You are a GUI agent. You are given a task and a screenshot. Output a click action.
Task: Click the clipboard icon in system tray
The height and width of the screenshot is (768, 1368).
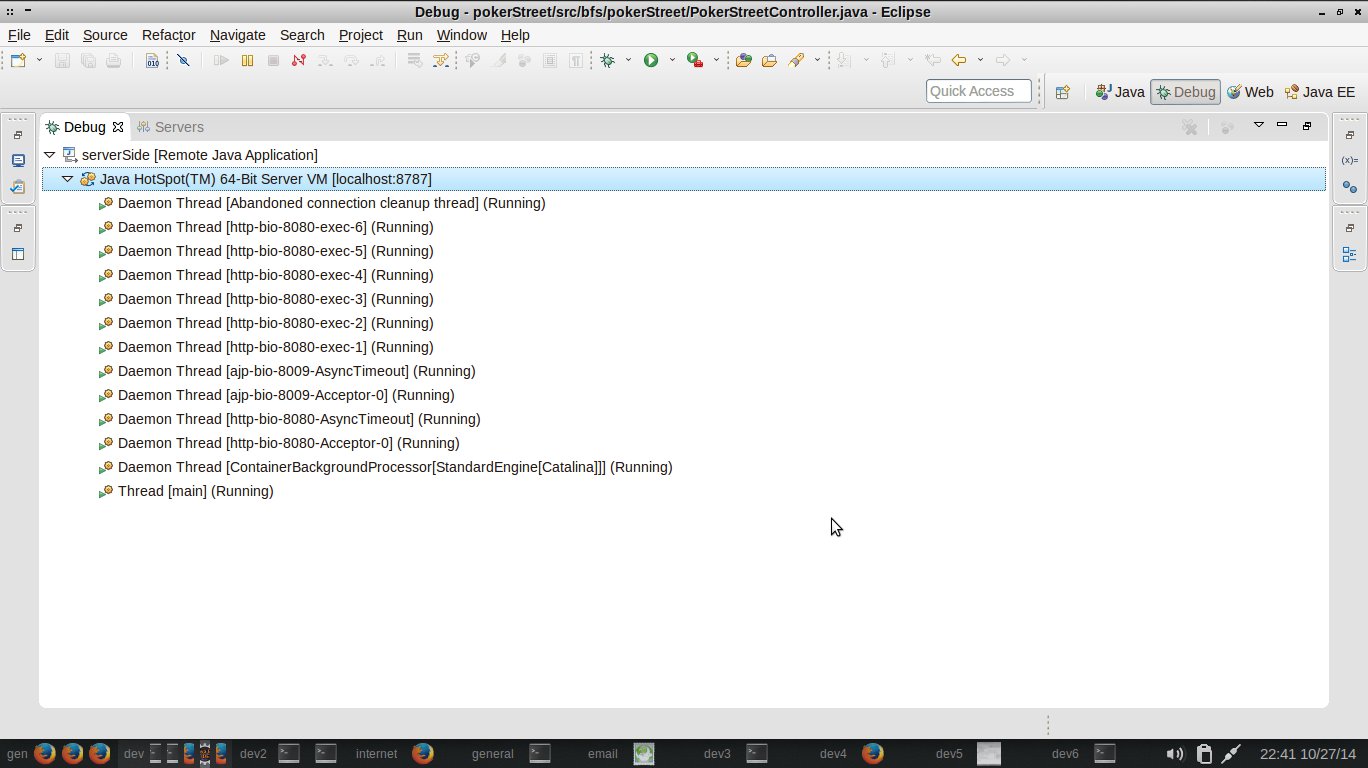pos(1204,753)
